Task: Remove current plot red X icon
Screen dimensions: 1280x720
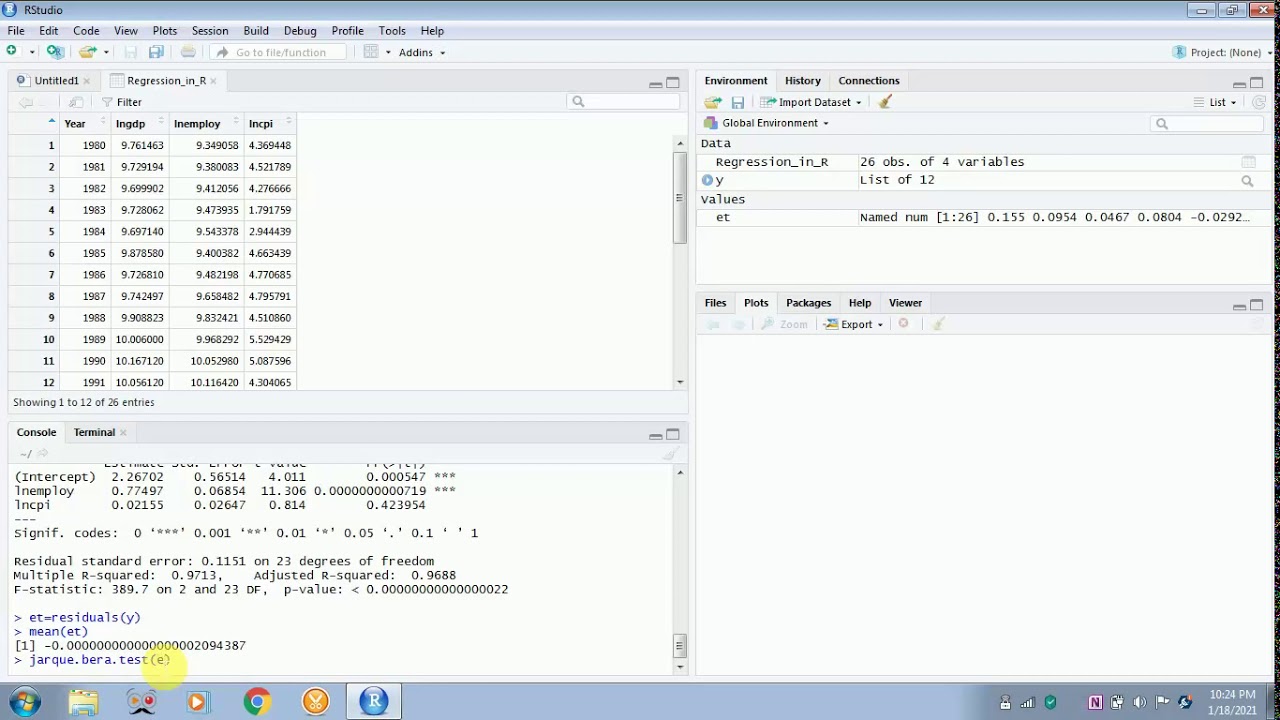Action: (x=903, y=324)
